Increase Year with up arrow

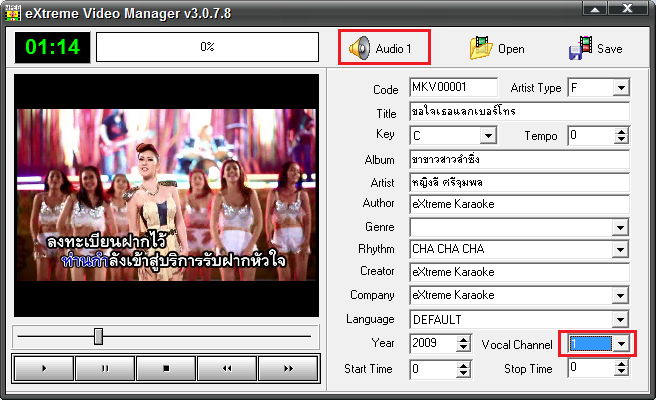[x=463, y=340]
